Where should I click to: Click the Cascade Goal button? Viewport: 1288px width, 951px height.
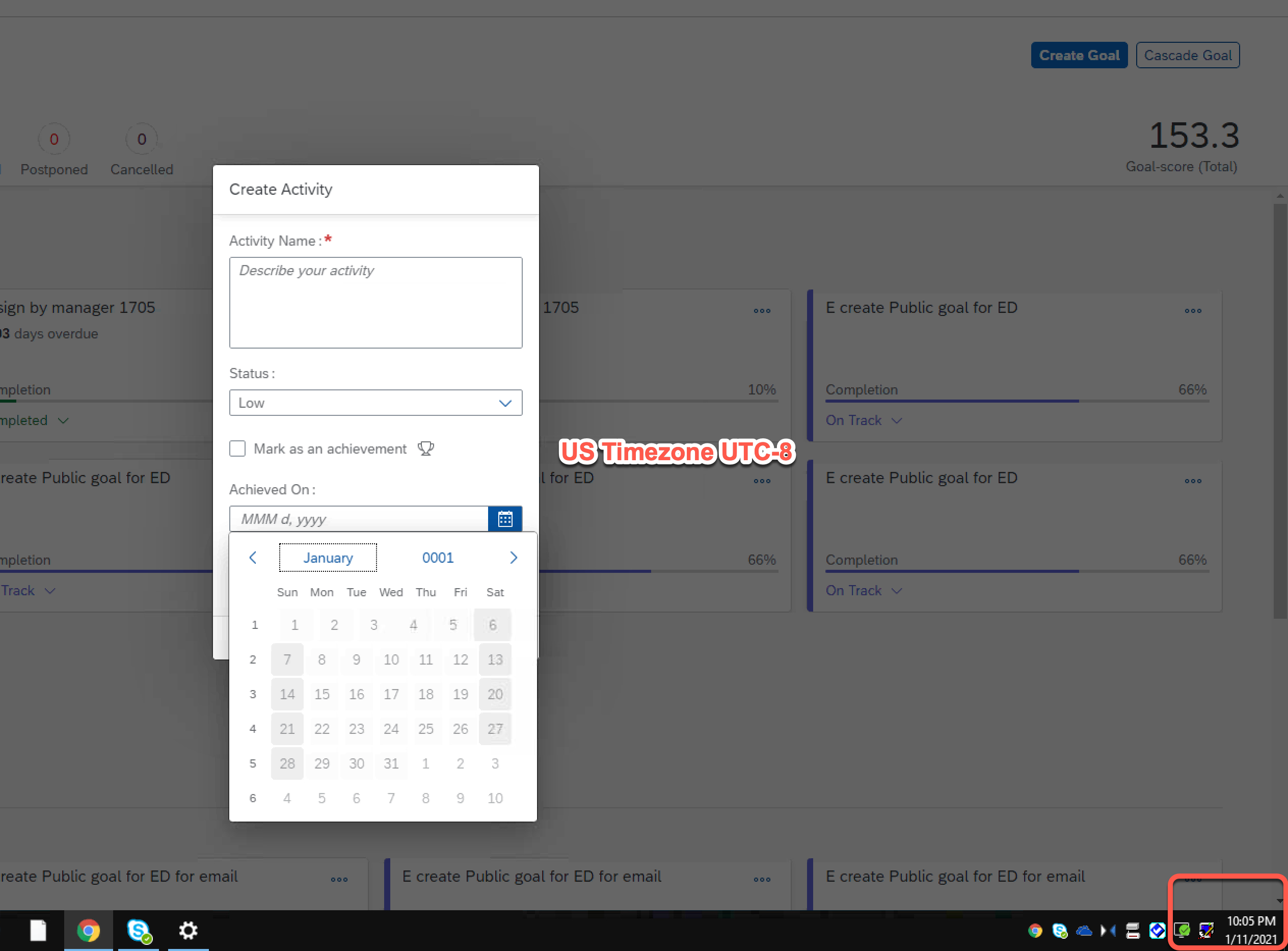click(1187, 55)
